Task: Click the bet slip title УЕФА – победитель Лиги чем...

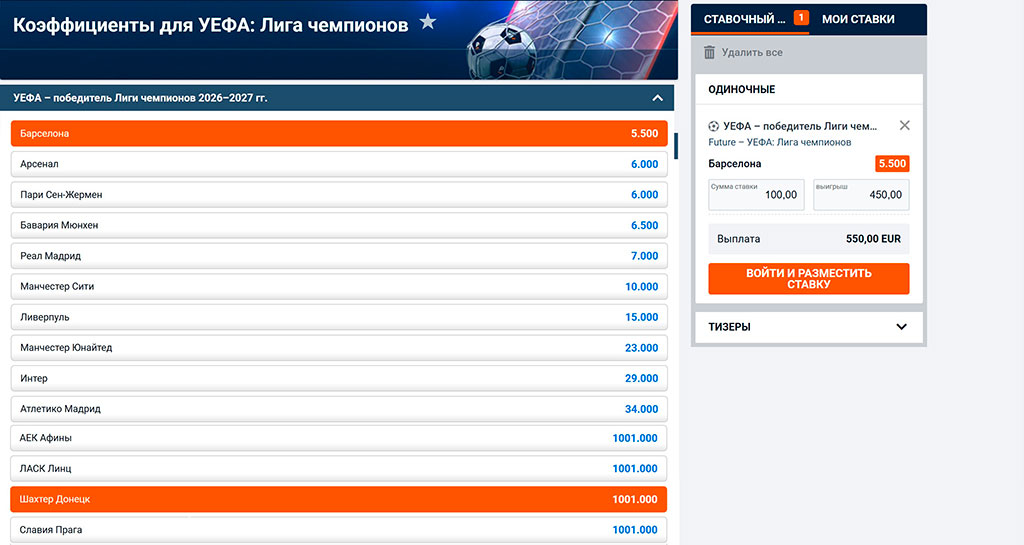Action: click(800, 126)
